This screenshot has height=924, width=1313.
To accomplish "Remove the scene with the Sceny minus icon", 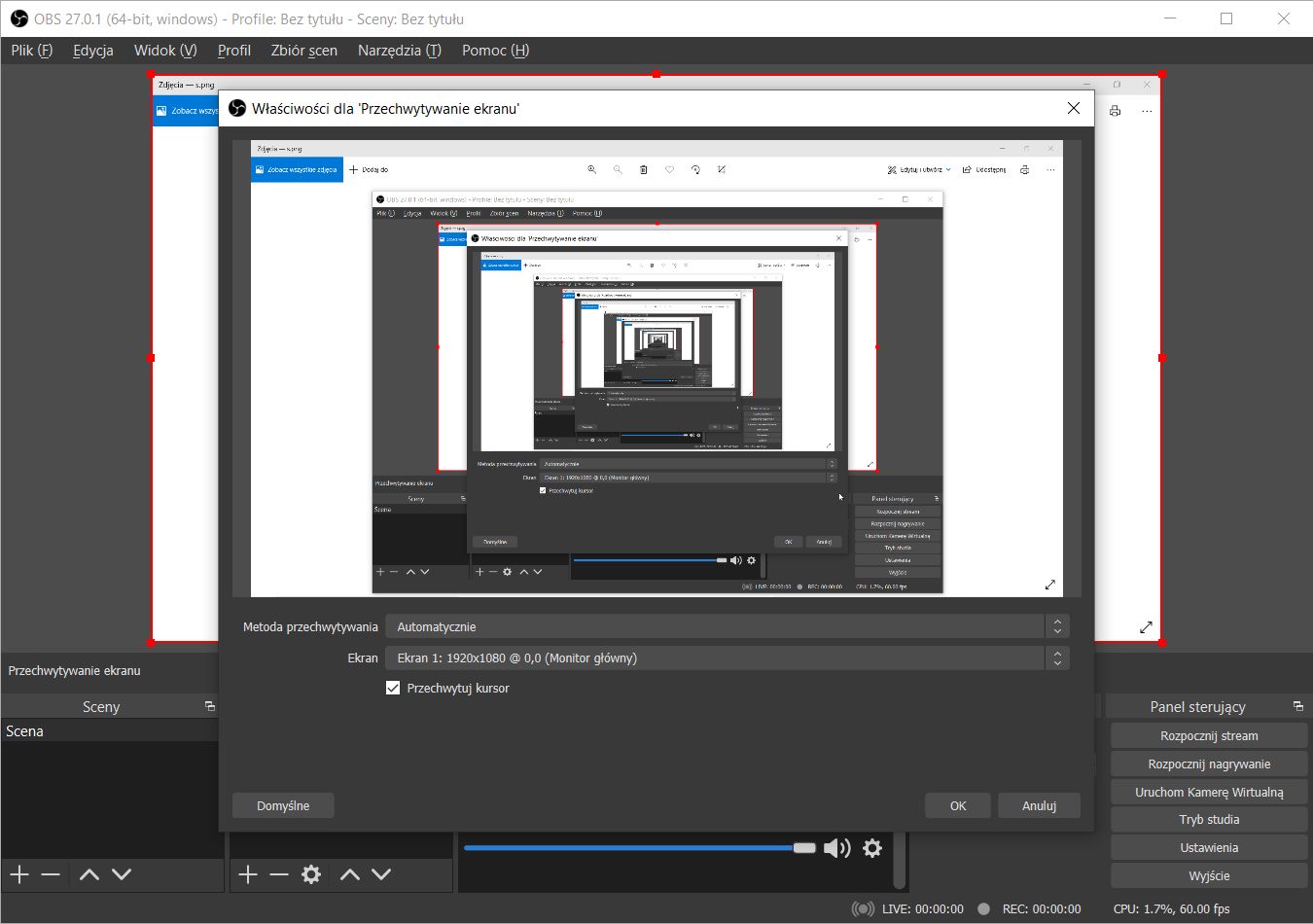I will (52, 874).
